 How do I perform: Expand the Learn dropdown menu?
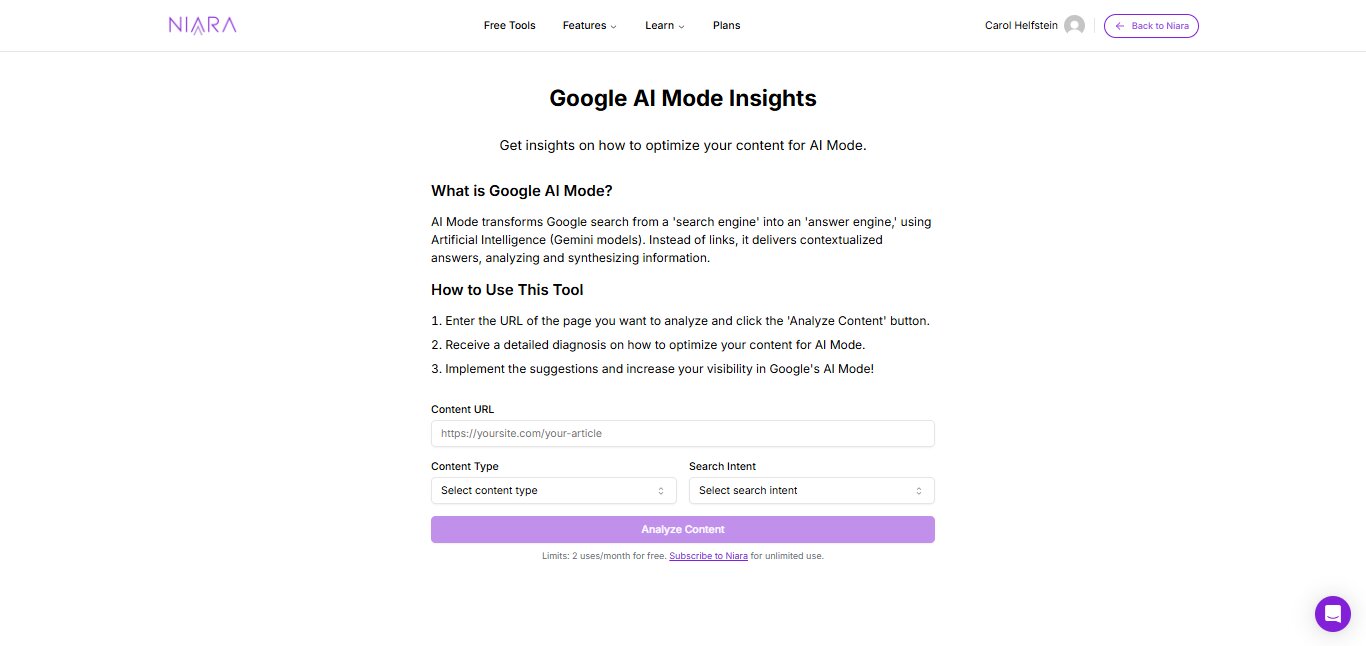(664, 25)
